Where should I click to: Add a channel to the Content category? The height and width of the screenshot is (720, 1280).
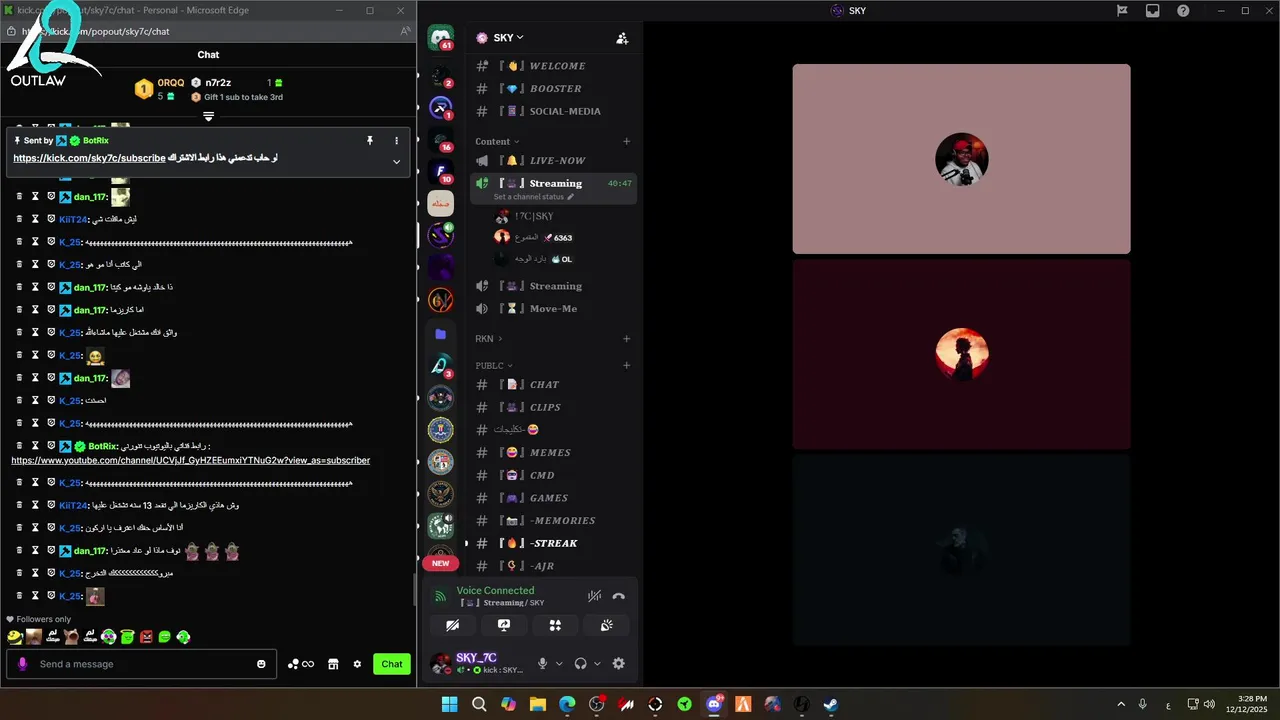point(627,141)
